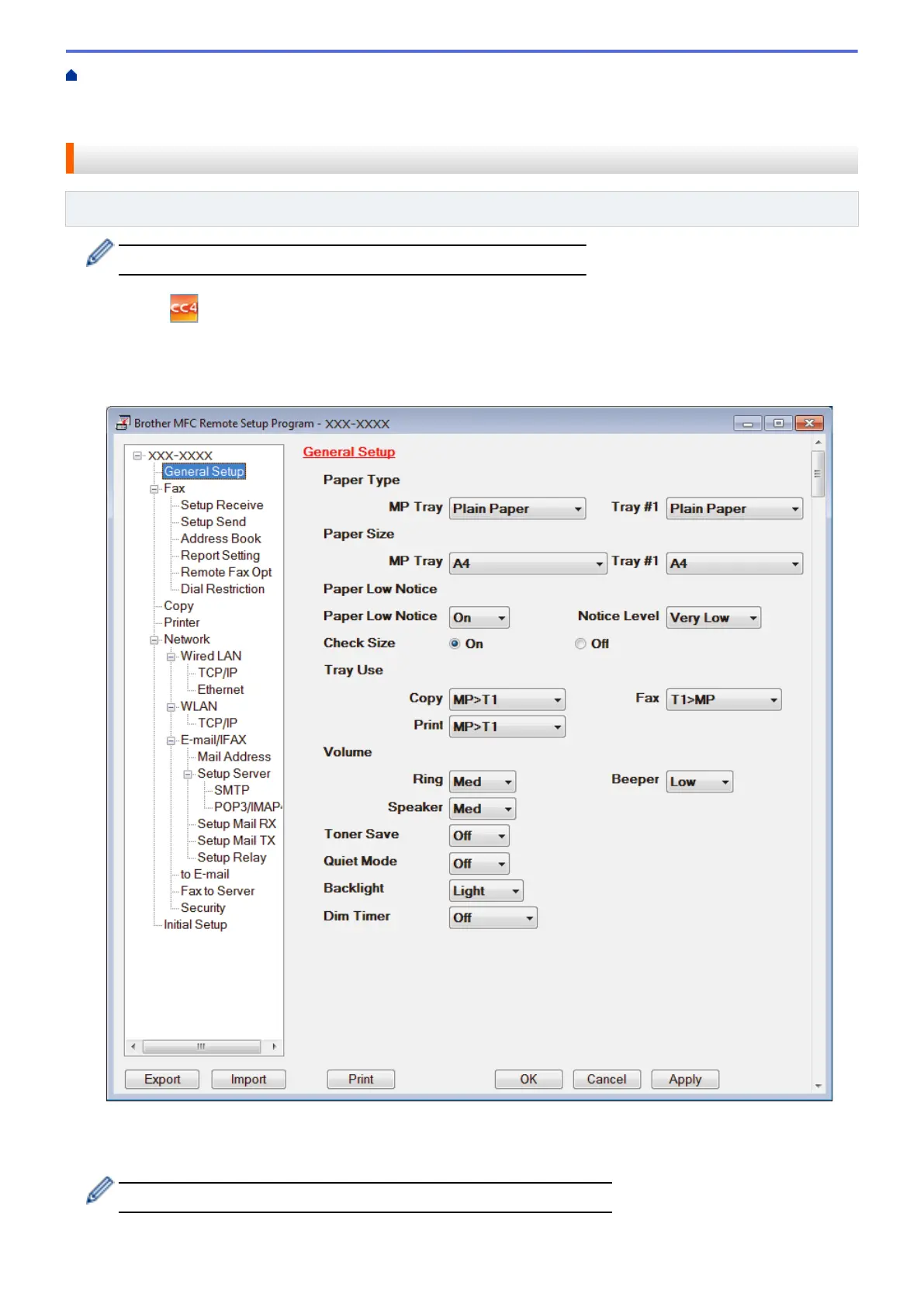Open the Ring volume dropdown
Viewport: 924px width, 1307px height.
pyautogui.click(x=483, y=782)
